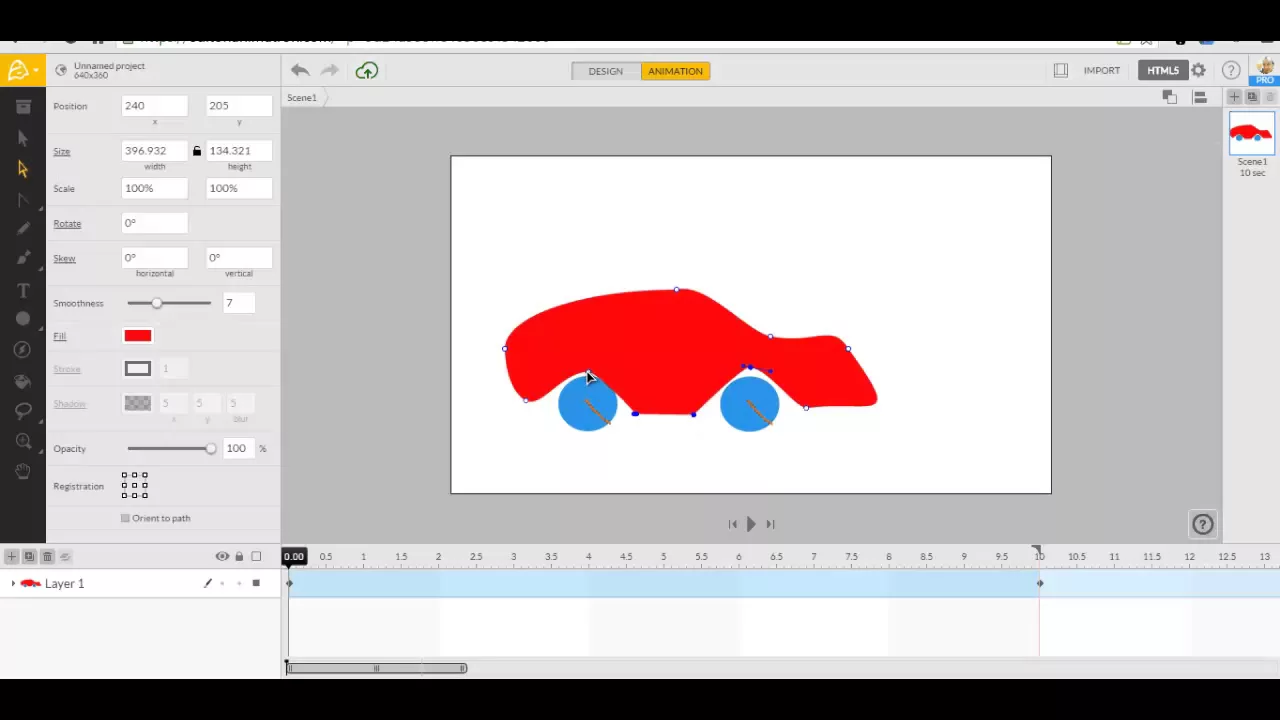The image size is (1280, 720).
Task: Add a new layer in timeline
Action: [11, 556]
